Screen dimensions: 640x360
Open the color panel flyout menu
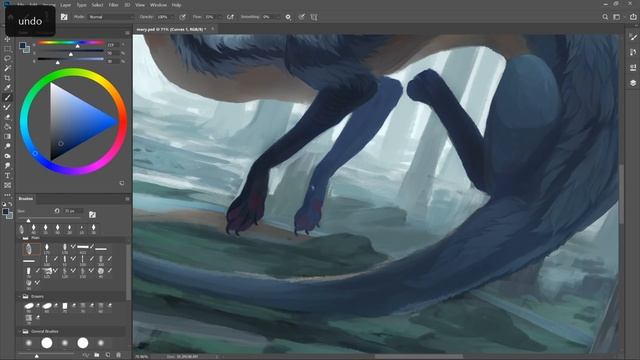point(127,33)
